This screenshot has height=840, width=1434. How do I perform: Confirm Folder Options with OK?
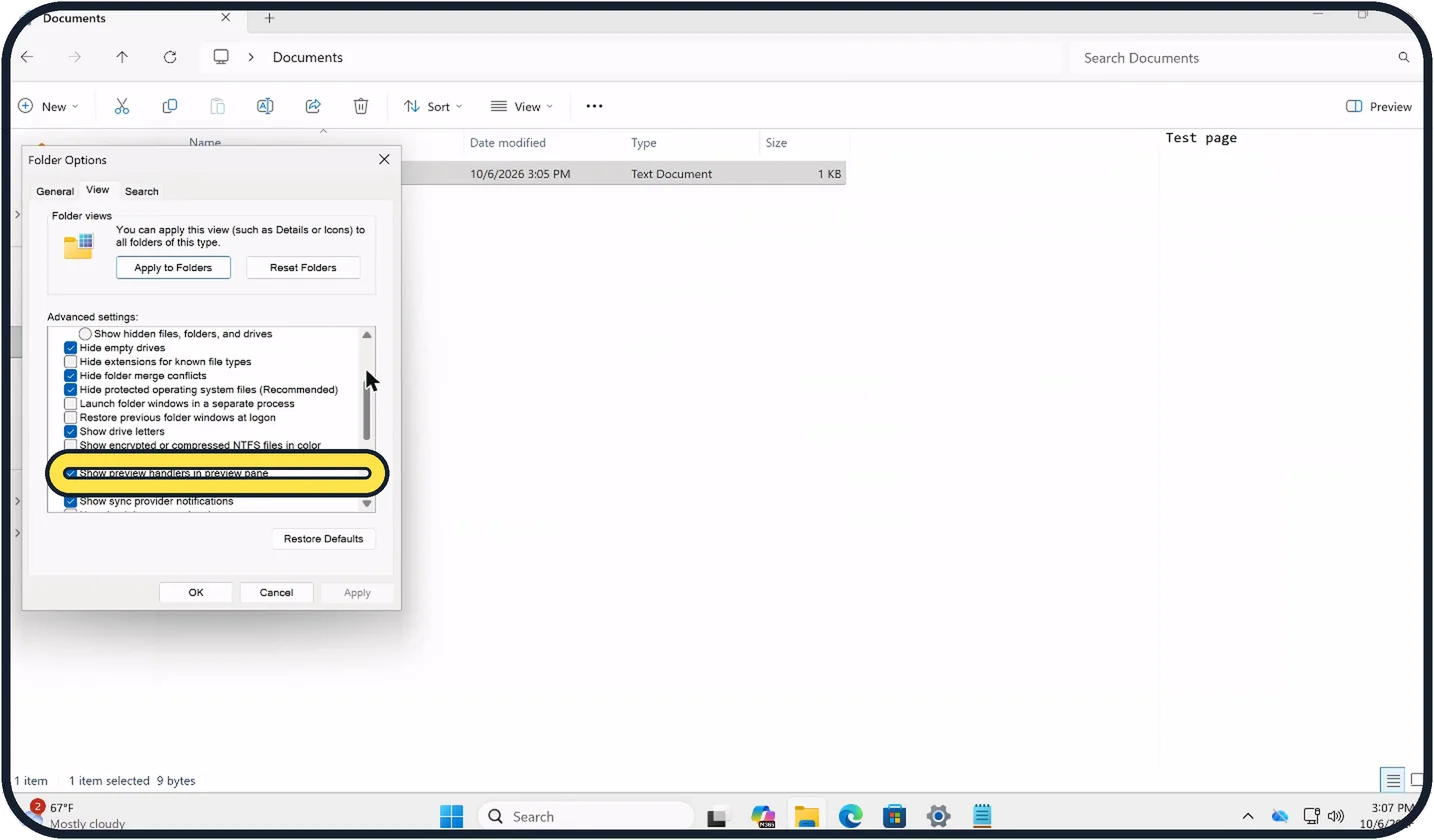(x=196, y=593)
